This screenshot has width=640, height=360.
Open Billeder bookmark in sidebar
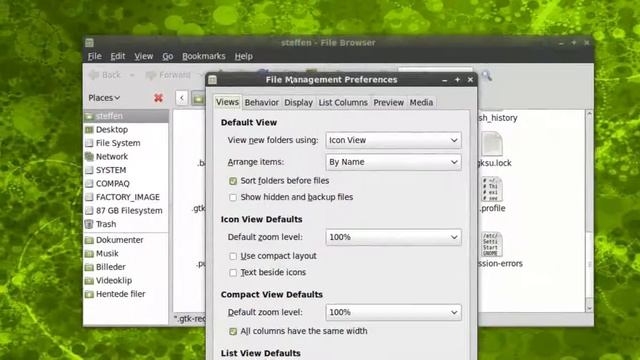[x=126, y=267]
